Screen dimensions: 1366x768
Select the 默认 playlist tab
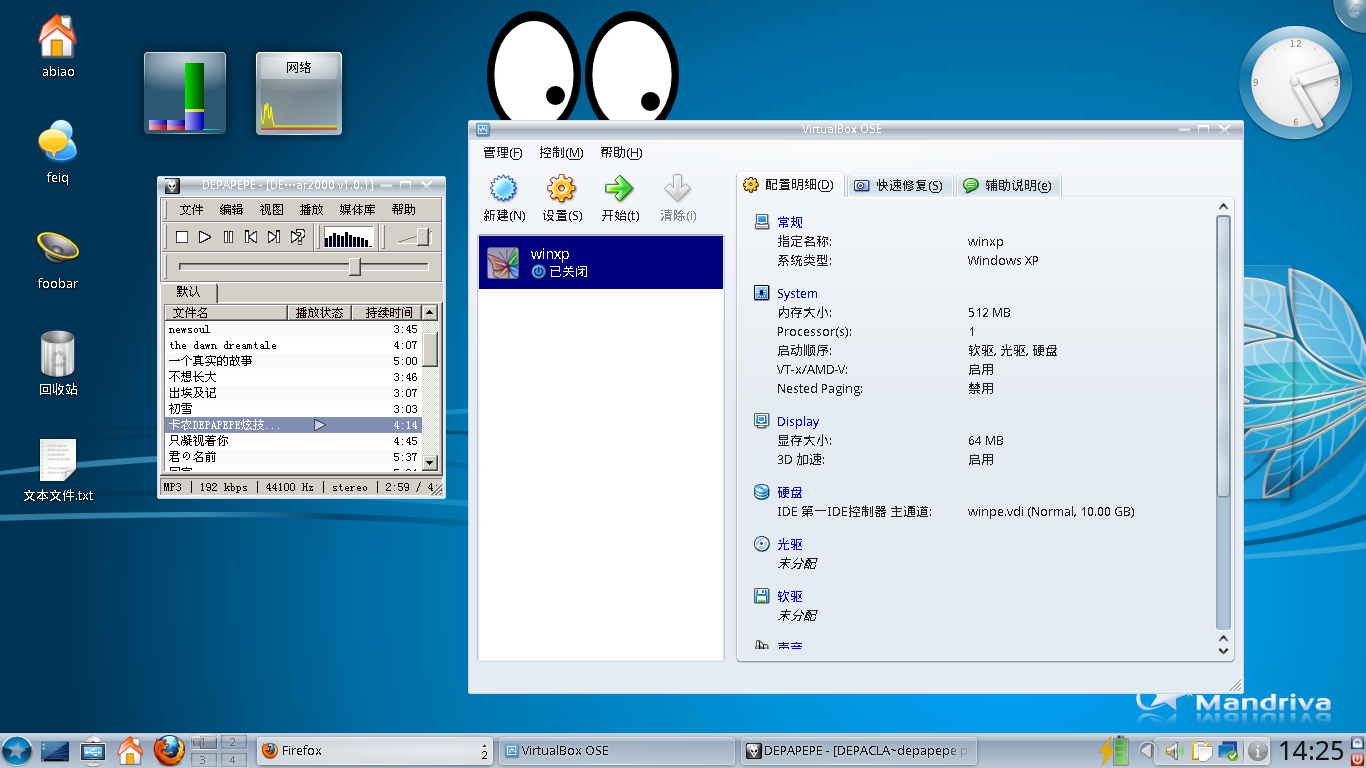click(x=189, y=292)
